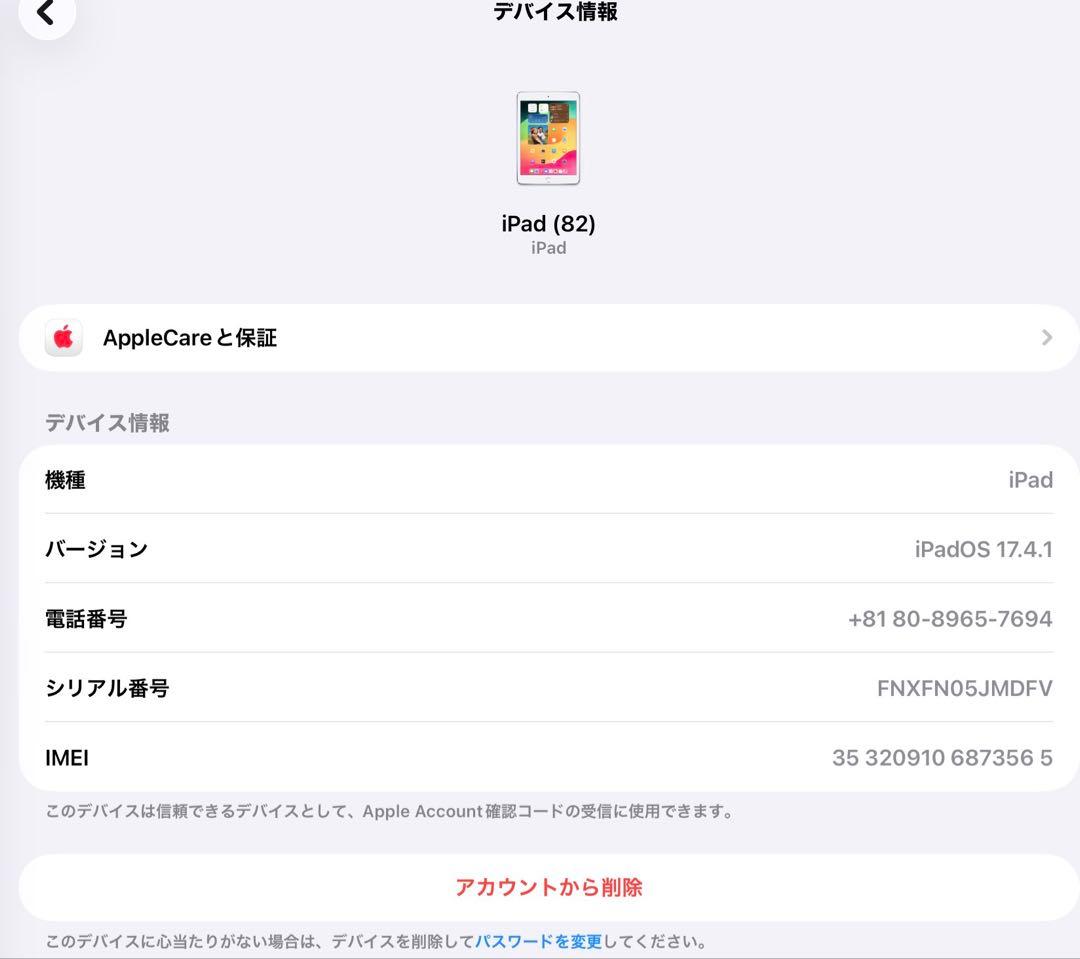Open the AppleCareと保証 row

tap(549, 338)
